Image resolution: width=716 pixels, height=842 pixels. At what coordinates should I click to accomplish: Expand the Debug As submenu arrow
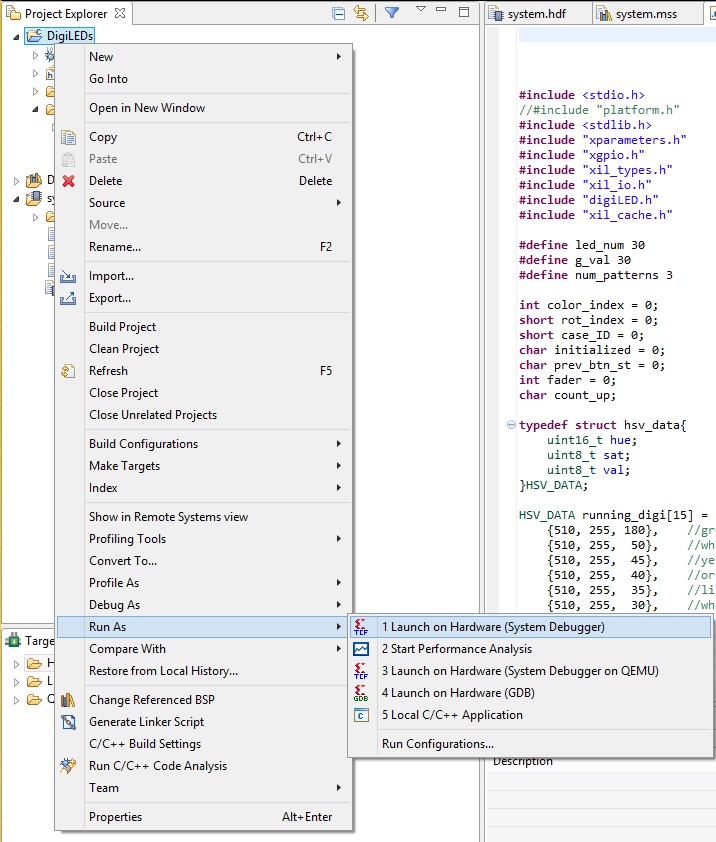coord(338,605)
